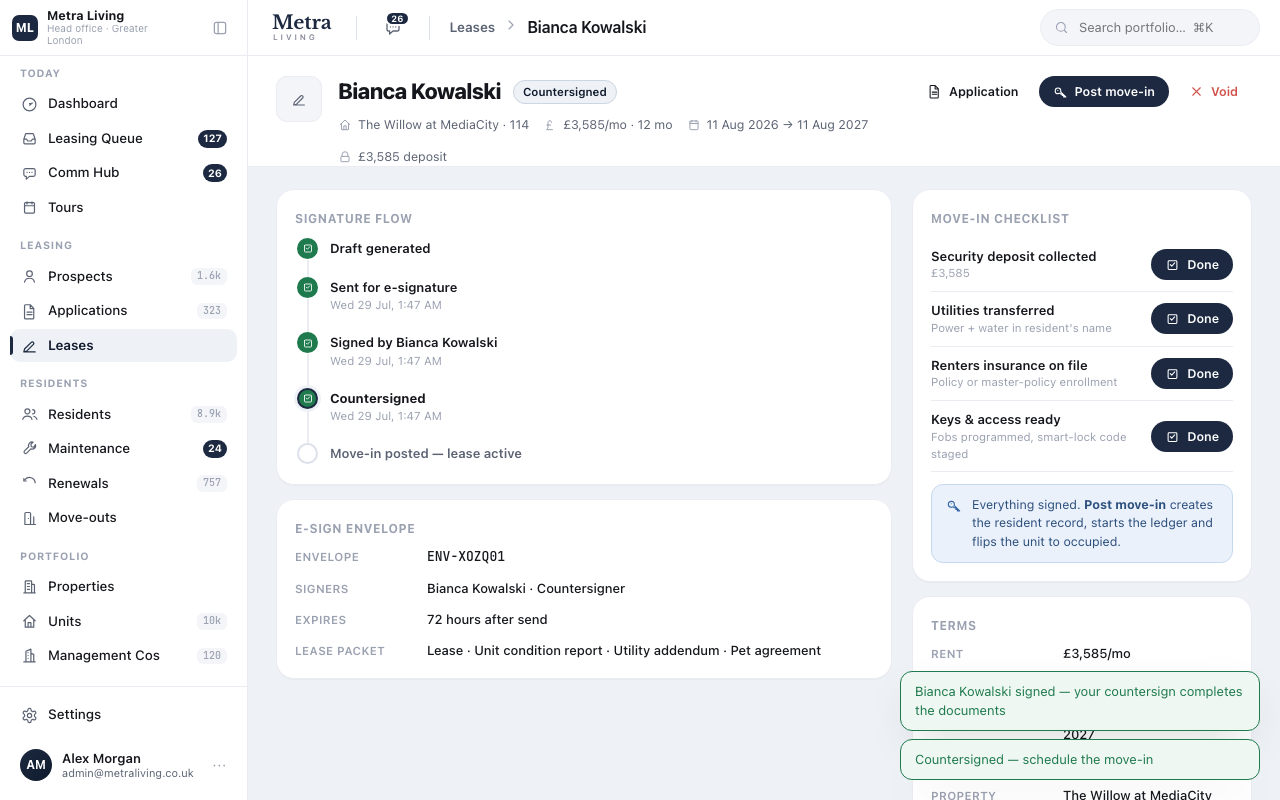Click the Countersigned green step icon
Image resolution: width=1280 pixels, height=800 pixels.
[x=307, y=398]
